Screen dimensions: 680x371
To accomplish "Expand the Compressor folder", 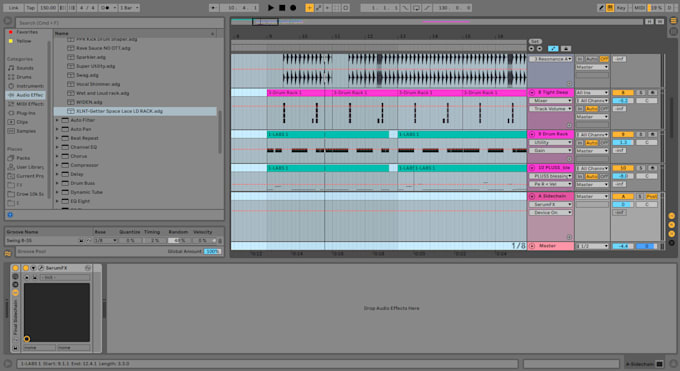I will point(57,165).
